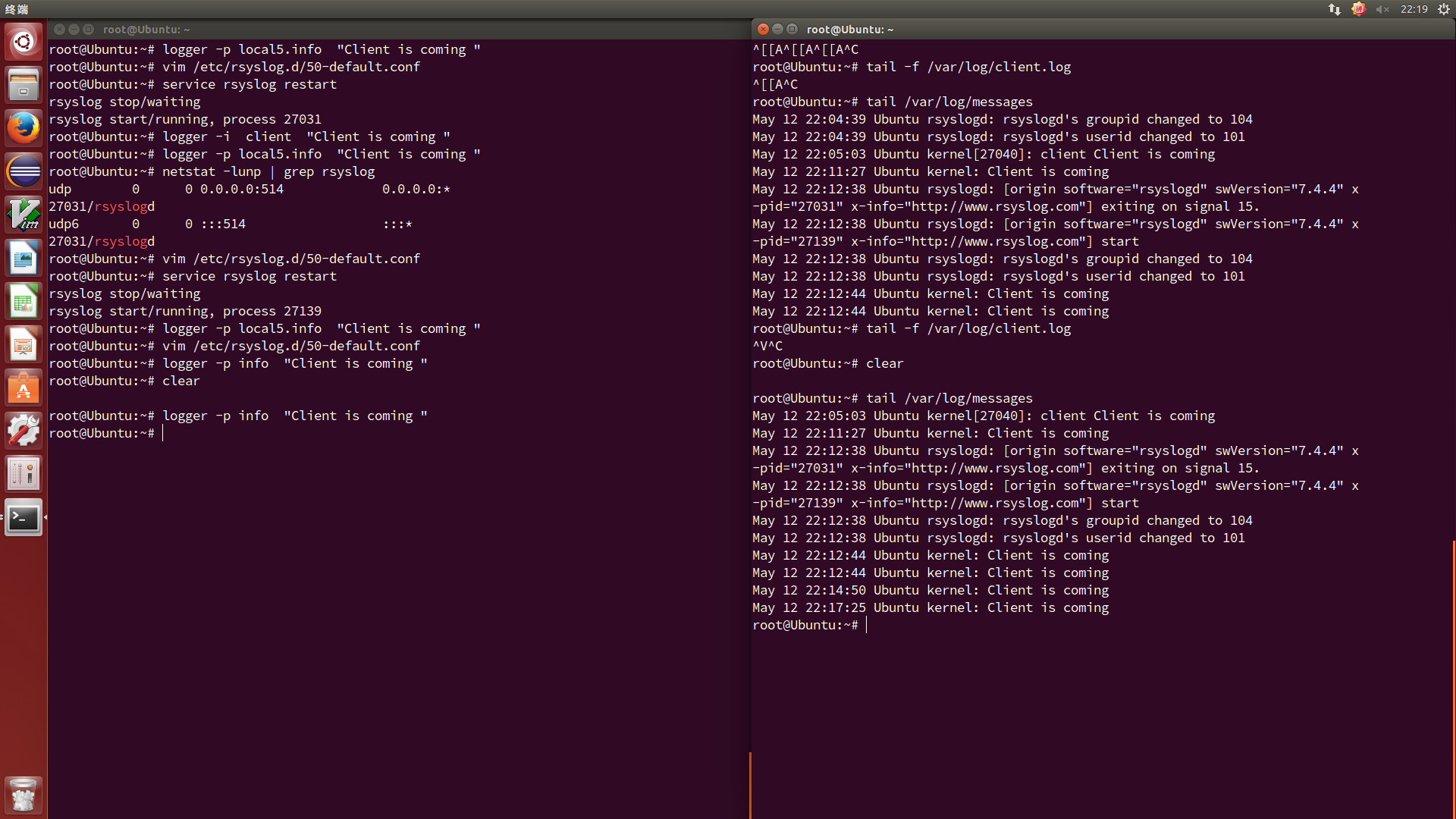Image resolution: width=1456 pixels, height=819 pixels.
Task: Click the left terminal's last empty prompt line
Action: pyautogui.click(x=106, y=433)
